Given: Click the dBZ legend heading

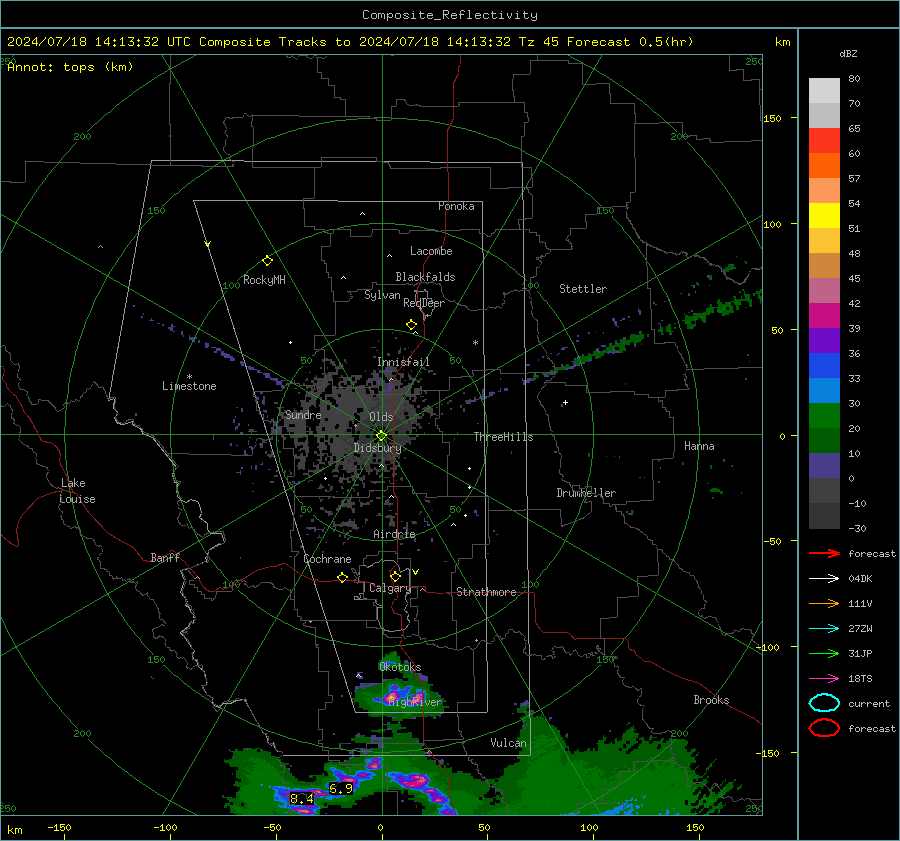Looking at the screenshot, I should 848,54.
